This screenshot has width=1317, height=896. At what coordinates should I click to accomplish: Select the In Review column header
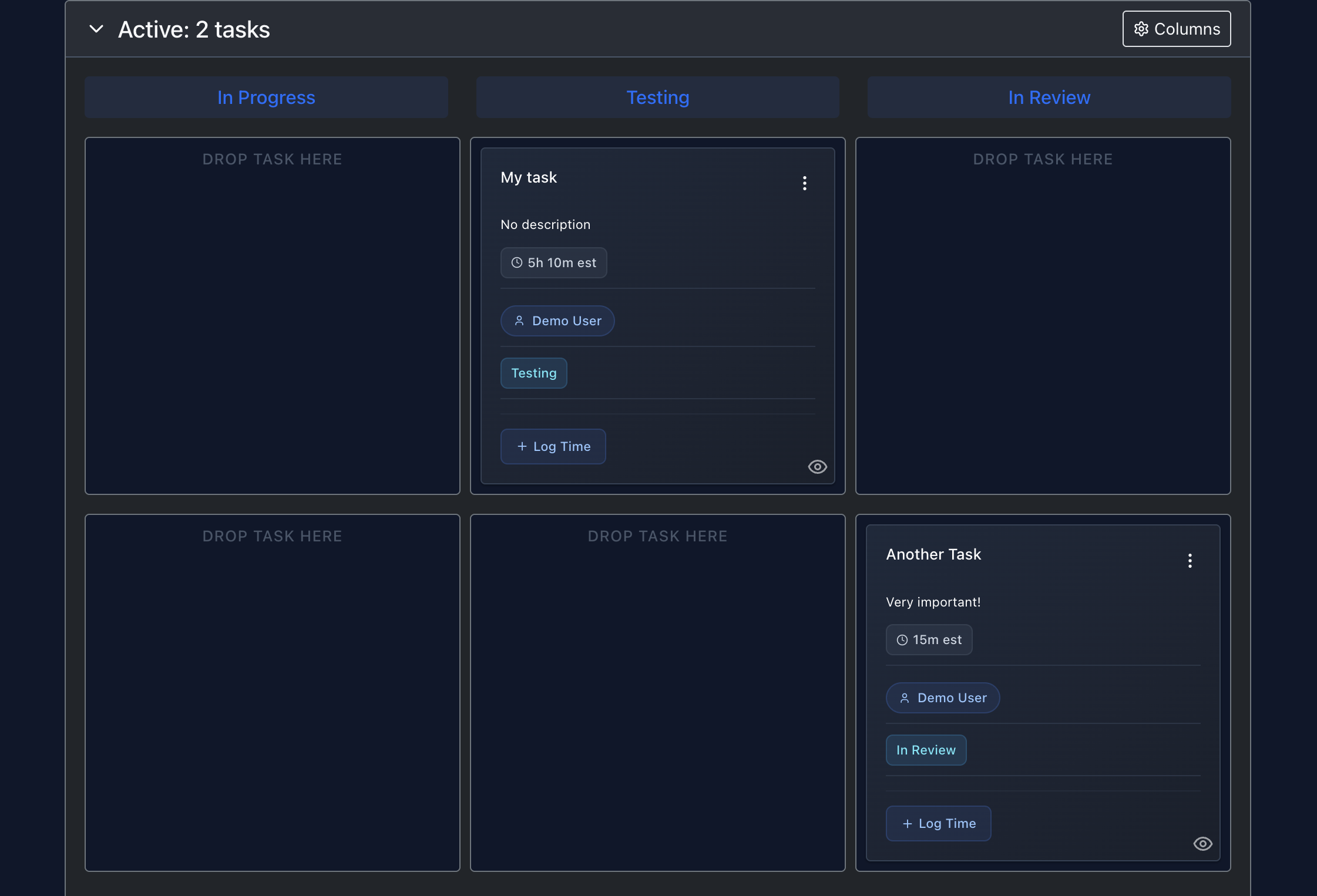pyautogui.click(x=1049, y=97)
